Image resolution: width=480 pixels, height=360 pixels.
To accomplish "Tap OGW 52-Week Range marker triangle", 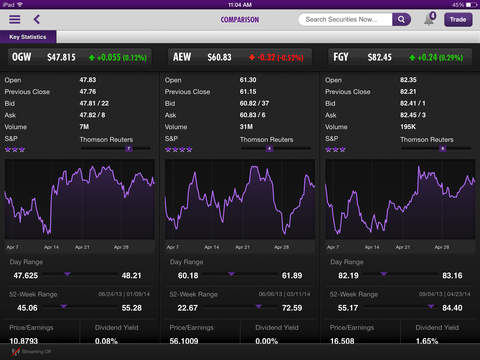I will pos(63,306).
